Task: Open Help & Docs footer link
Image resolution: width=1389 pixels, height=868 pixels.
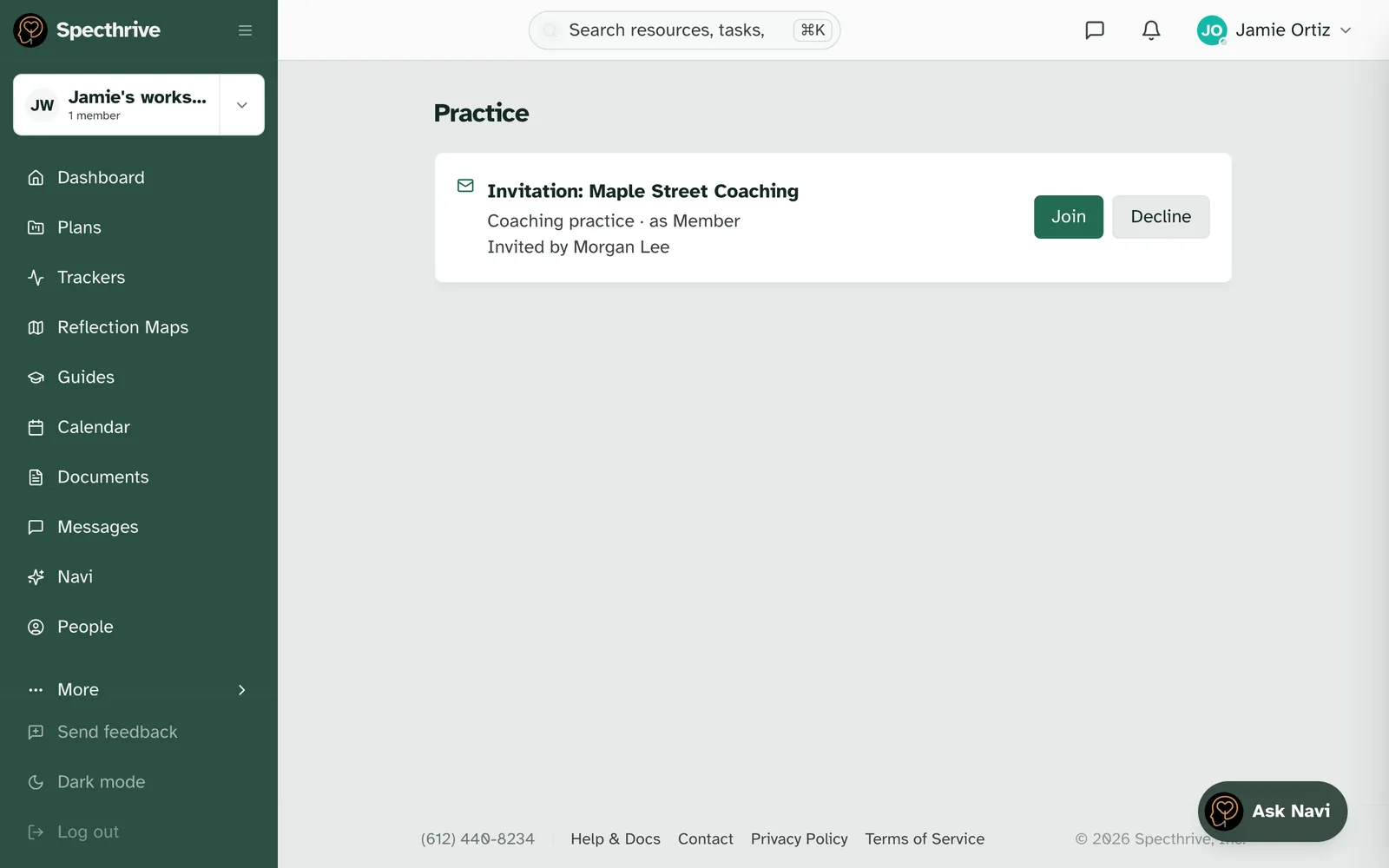Action: pos(616,839)
